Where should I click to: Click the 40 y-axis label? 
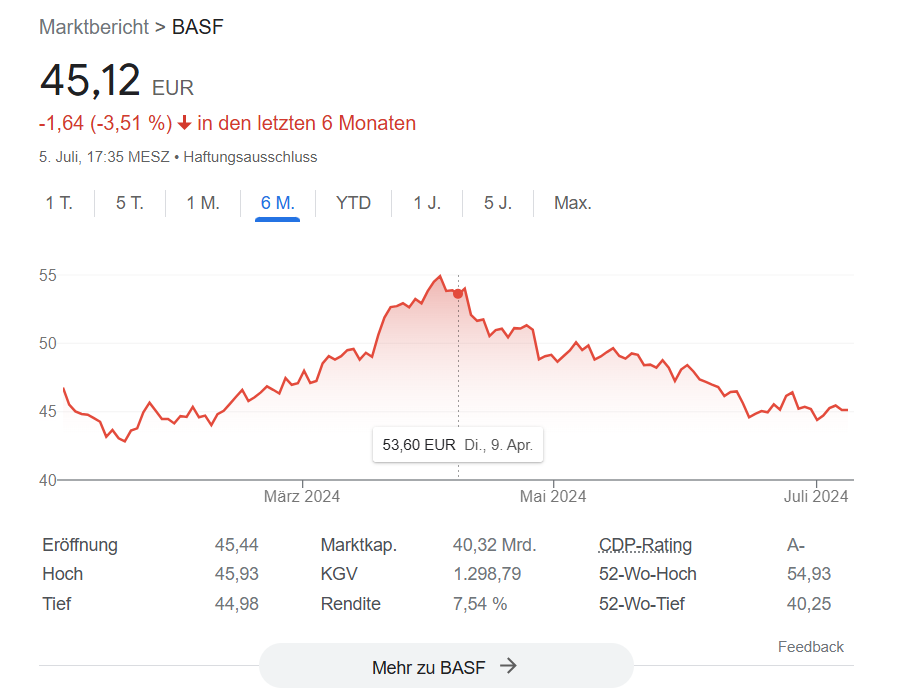(48, 481)
